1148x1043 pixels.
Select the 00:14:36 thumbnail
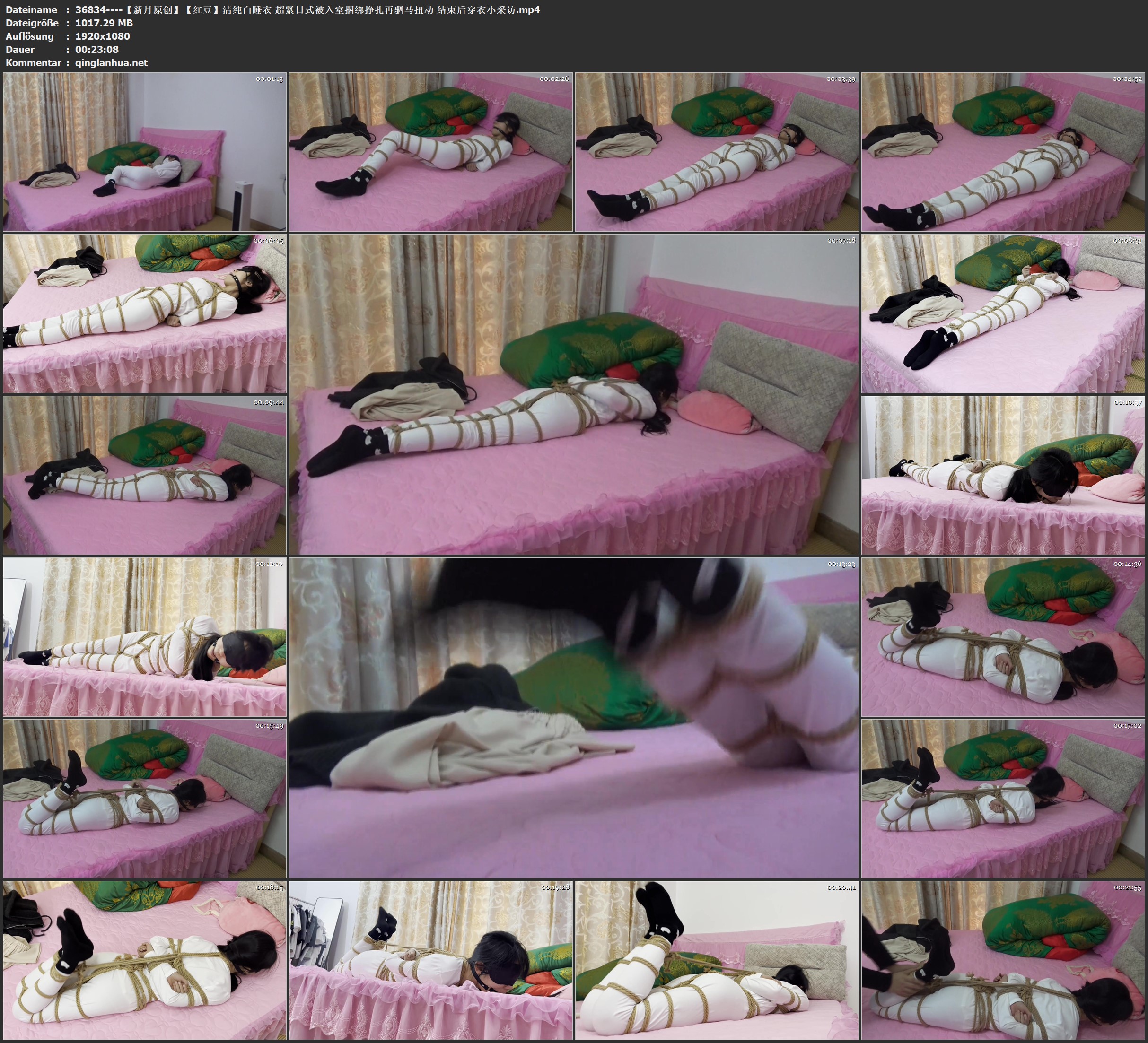point(1003,637)
